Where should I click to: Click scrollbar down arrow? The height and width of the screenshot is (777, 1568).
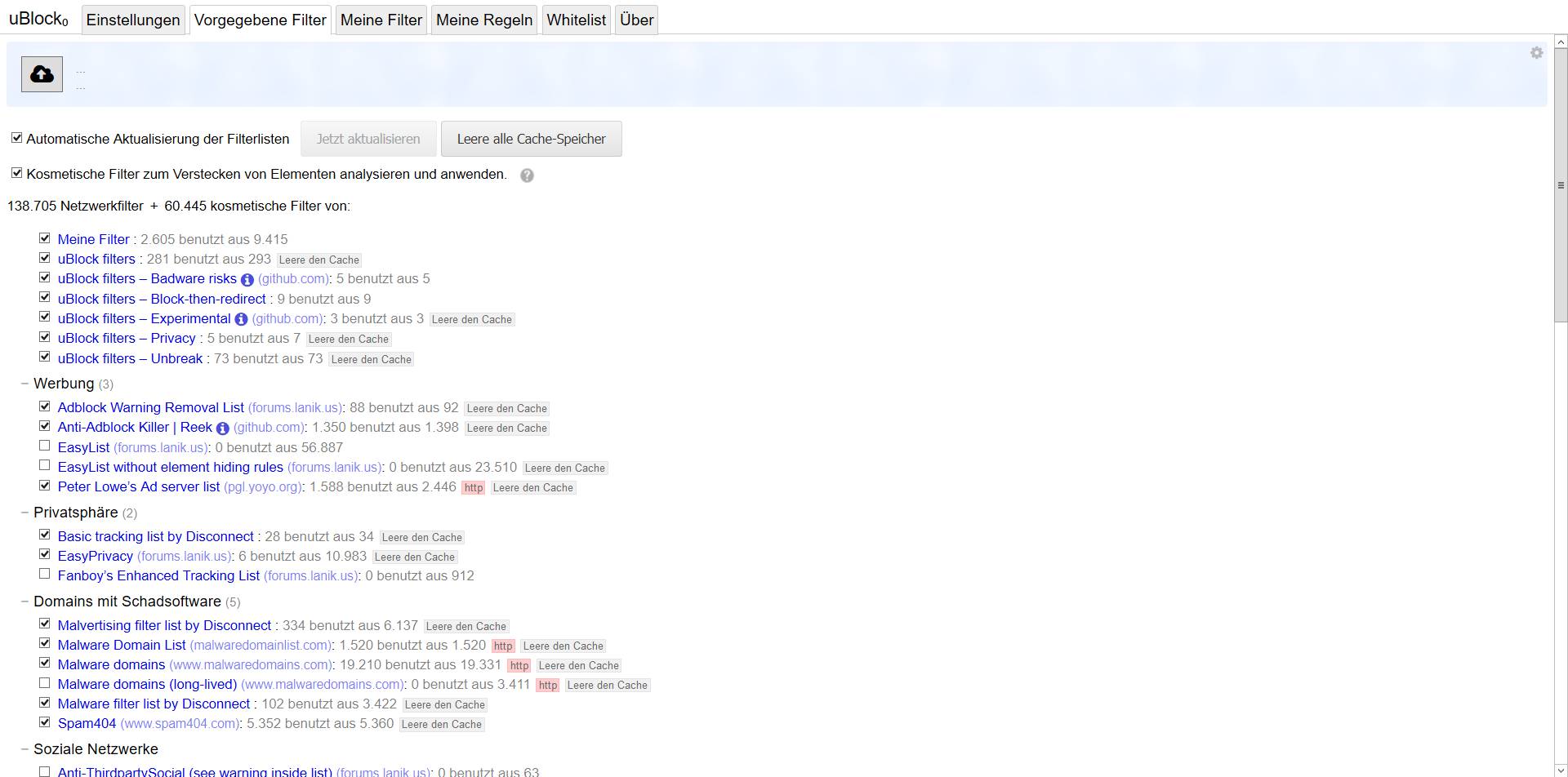(x=1561, y=770)
